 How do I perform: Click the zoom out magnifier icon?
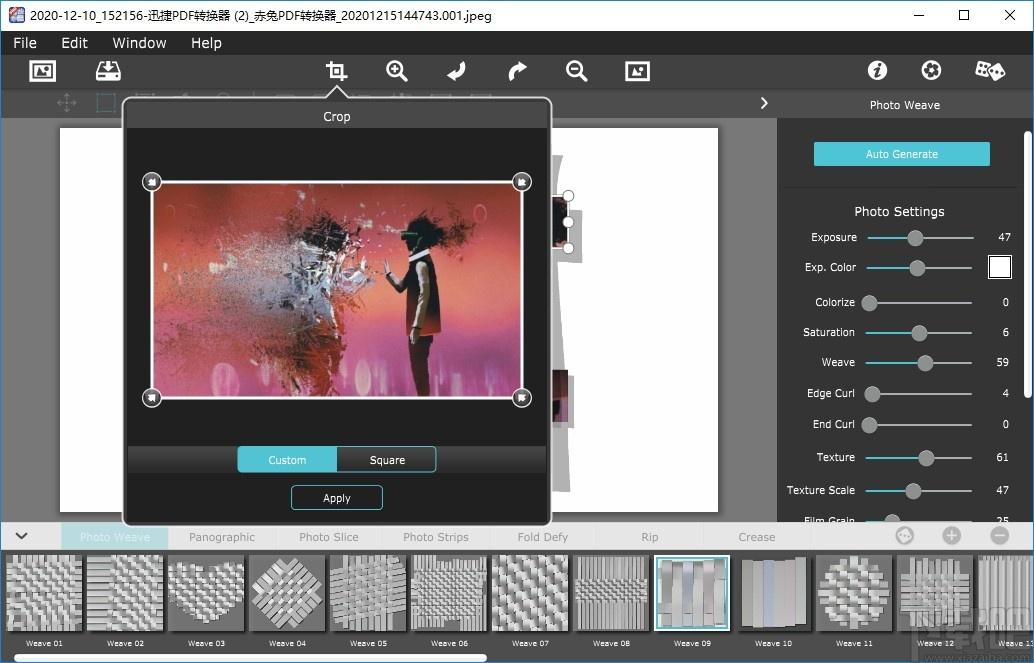click(x=576, y=71)
